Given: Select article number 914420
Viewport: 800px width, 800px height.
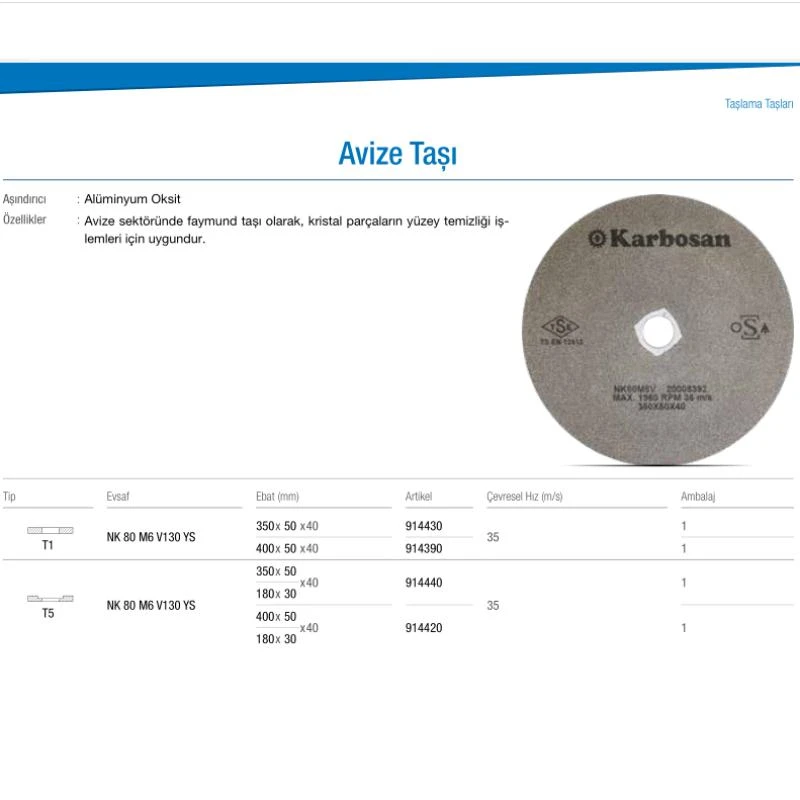Looking at the screenshot, I should pos(423,628).
